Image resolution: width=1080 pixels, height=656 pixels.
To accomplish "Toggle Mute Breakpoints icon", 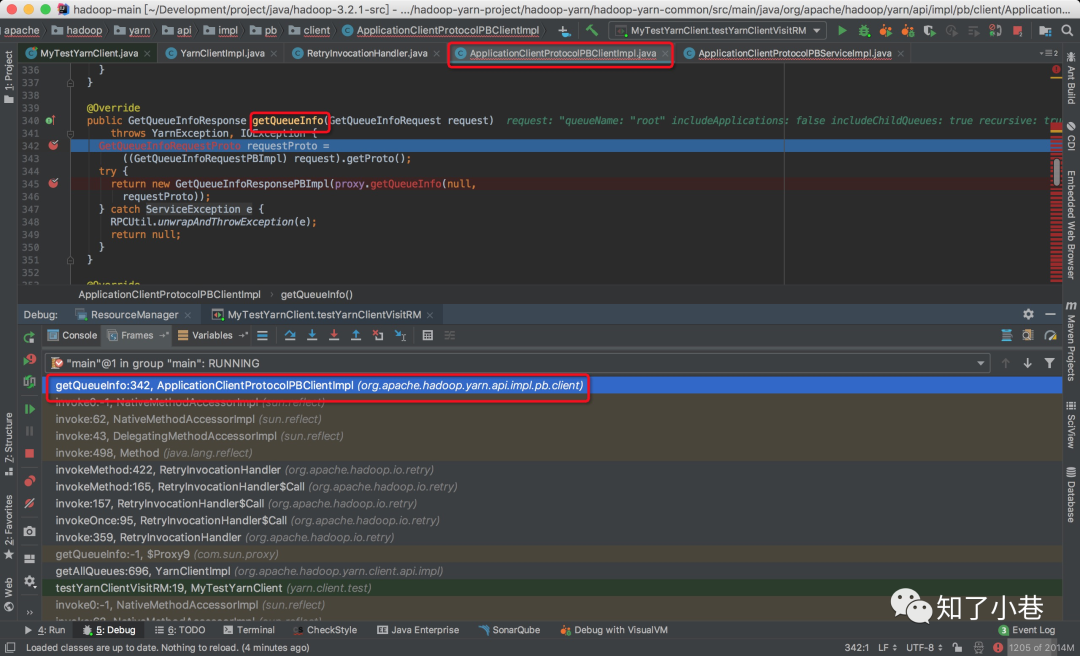I will tap(29, 504).
